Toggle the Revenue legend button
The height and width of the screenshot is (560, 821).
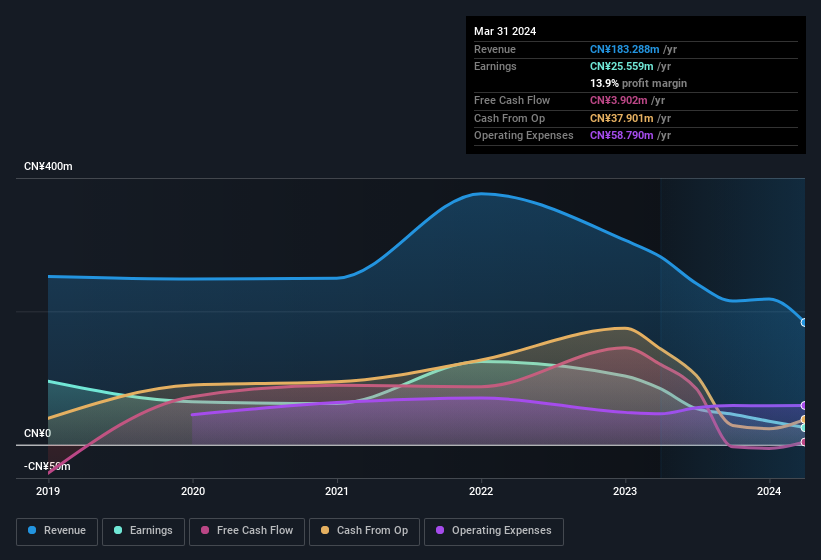(57, 531)
